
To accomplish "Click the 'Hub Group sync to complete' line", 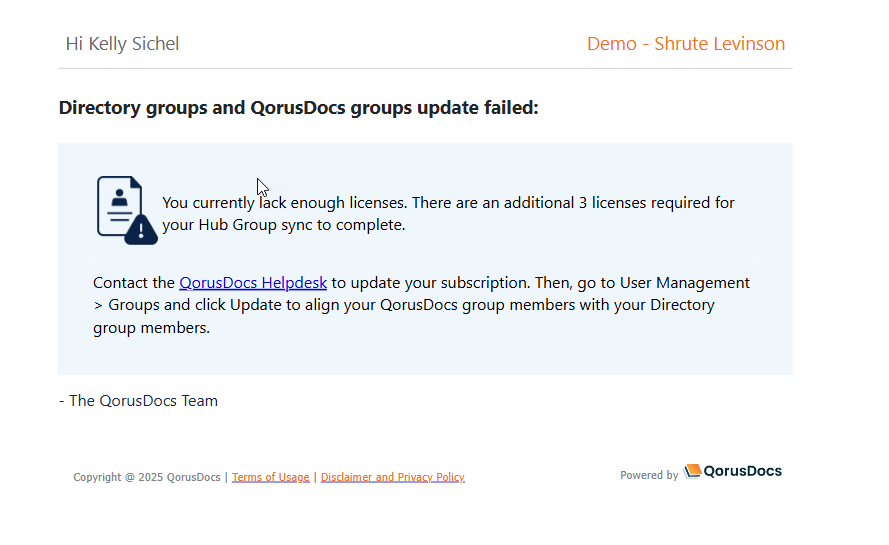I will point(283,225).
